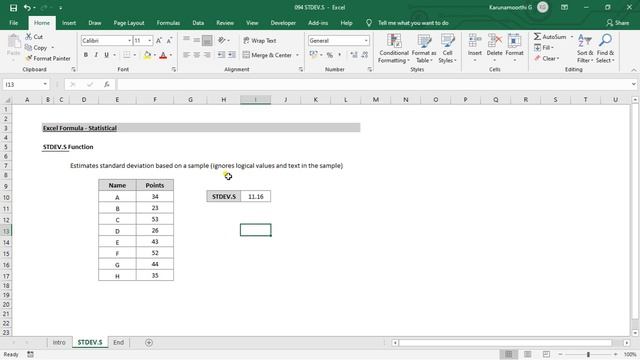This screenshot has height=360, width=640.
Task: Open the End sheet tab
Action: point(118,342)
